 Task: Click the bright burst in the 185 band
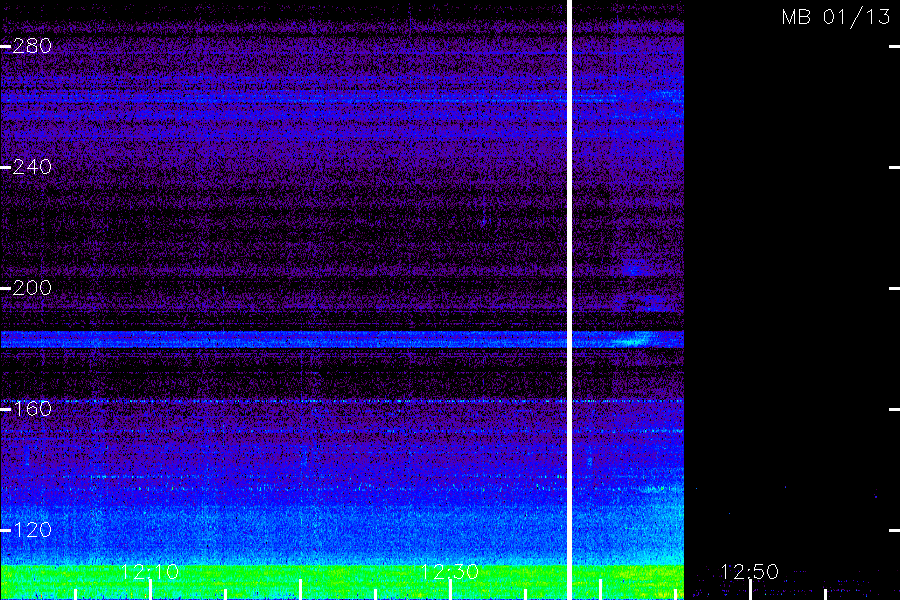pos(634,340)
